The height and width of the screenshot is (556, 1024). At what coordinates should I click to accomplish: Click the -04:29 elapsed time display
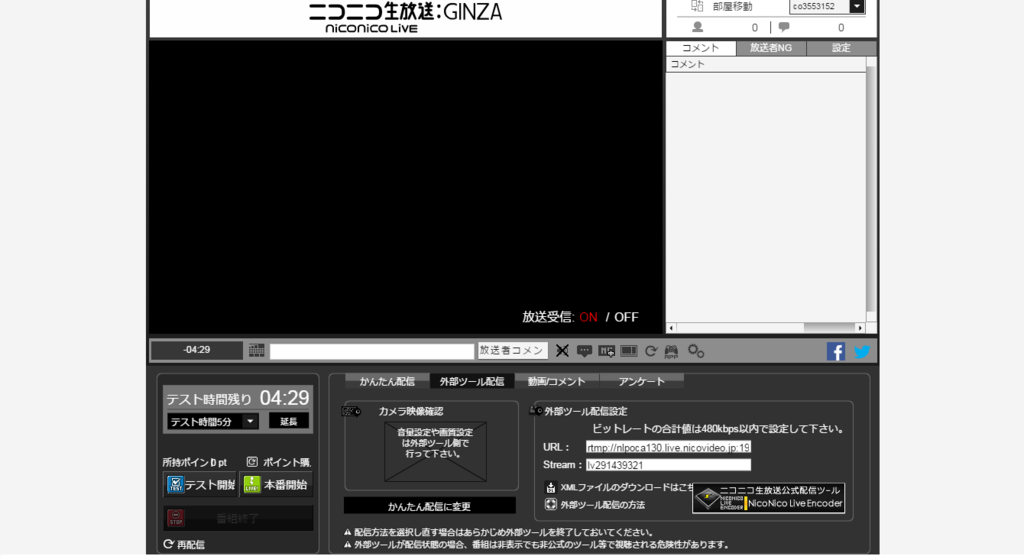coord(197,350)
